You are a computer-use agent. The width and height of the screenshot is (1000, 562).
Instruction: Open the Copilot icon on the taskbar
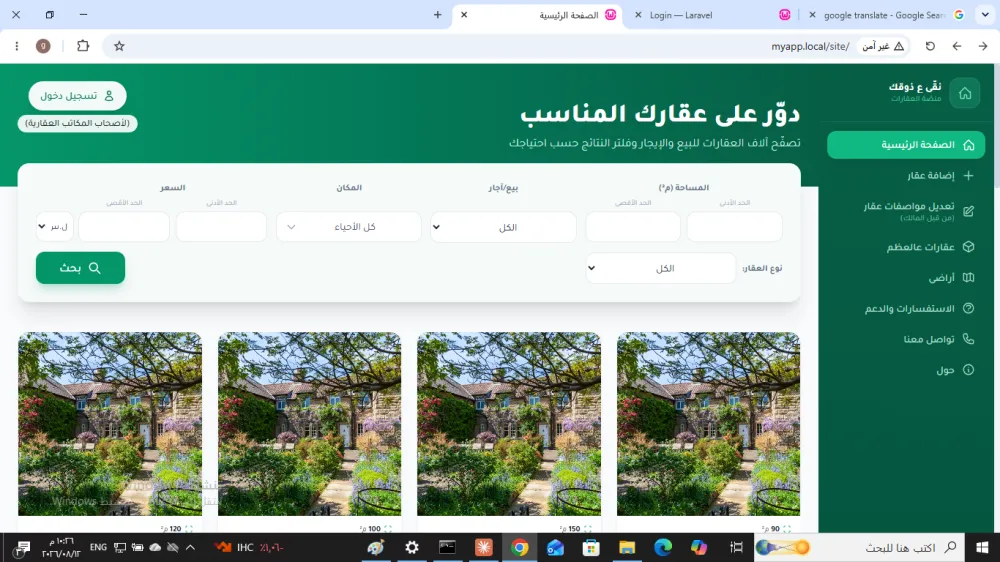[699, 547]
